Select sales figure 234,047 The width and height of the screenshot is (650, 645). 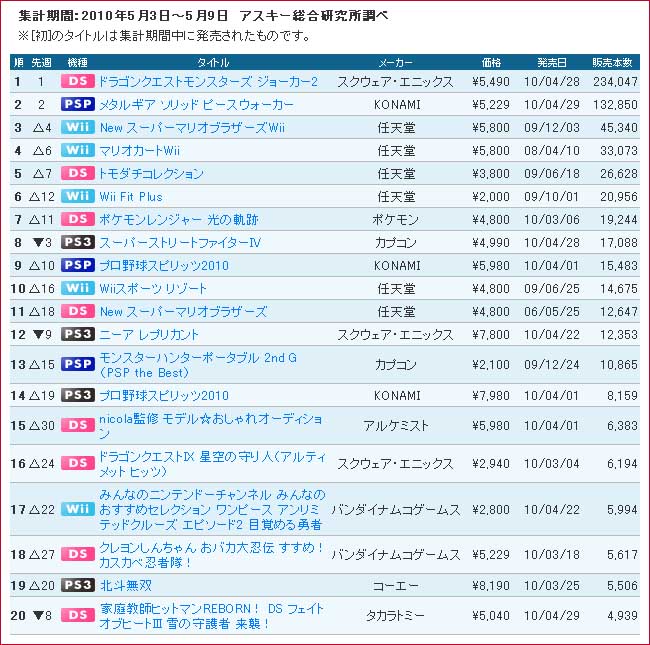click(x=615, y=82)
